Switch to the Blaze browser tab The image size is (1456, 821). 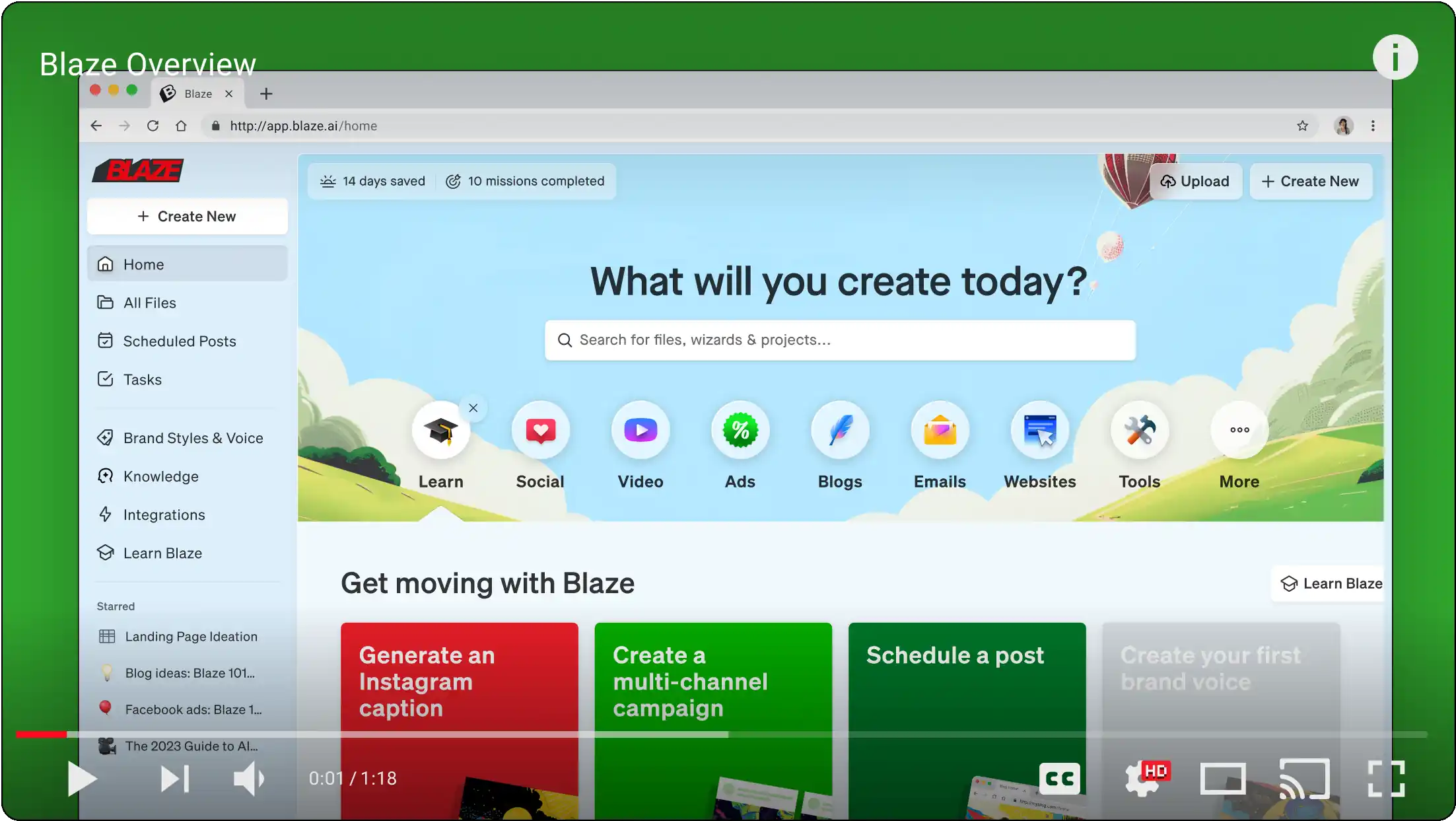197,93
